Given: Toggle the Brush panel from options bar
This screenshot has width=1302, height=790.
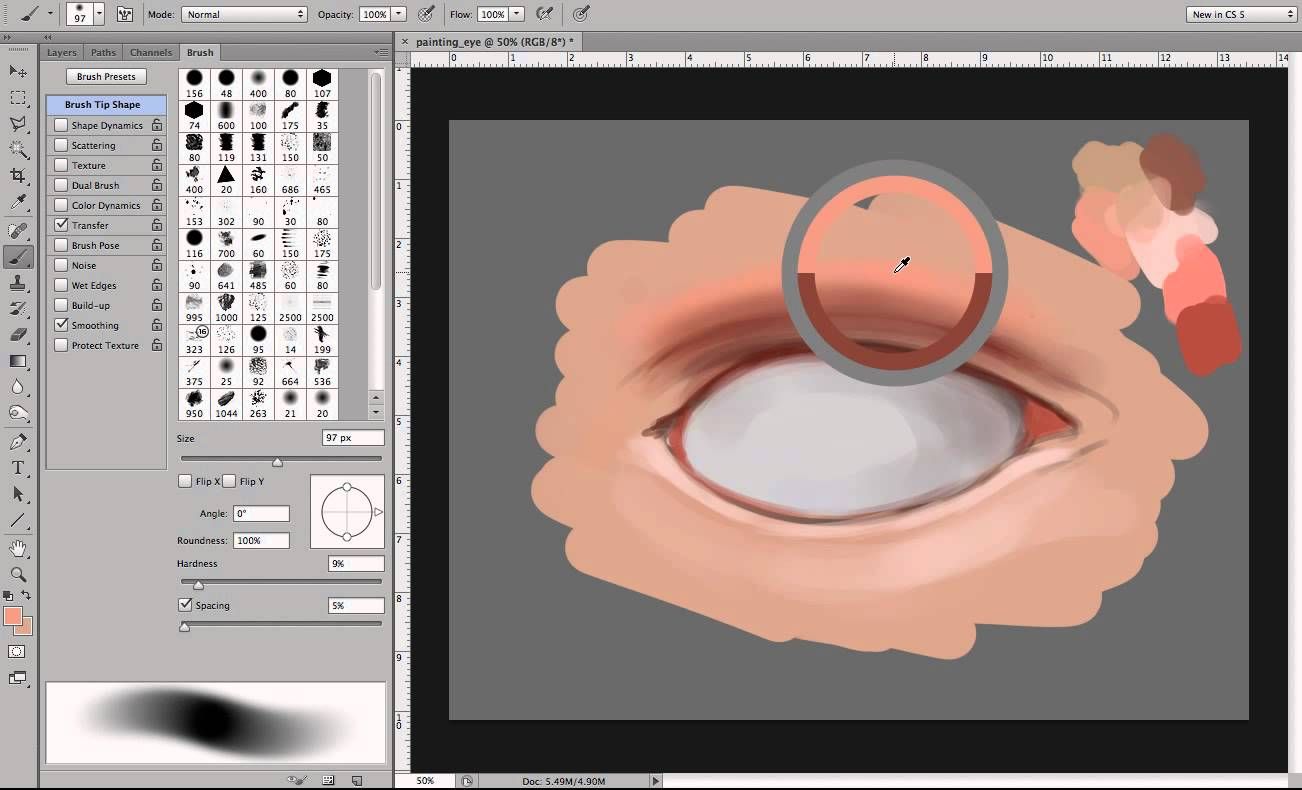Looking at the screenshot, I should pos(125,14).
